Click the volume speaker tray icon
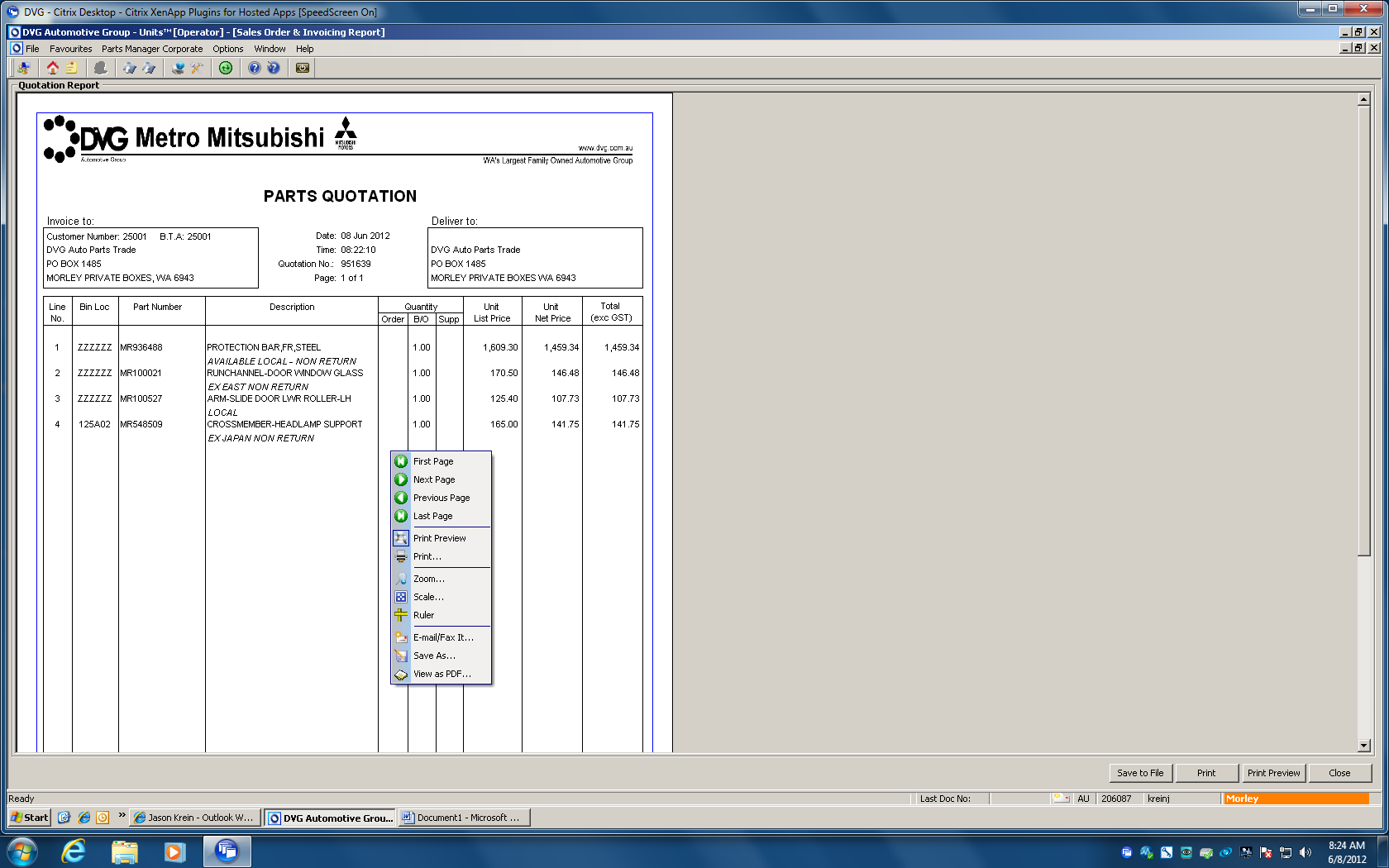The image size is (1389, 868). pos(1305,852)
